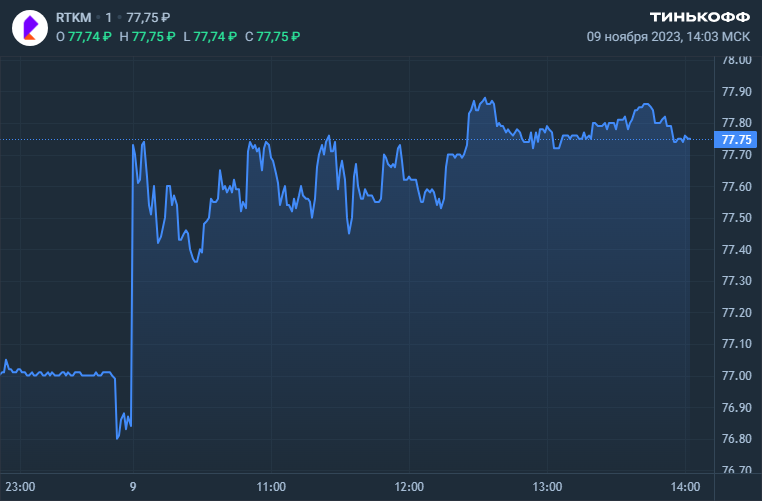Click the 12:00 time axis label

[x=409, y=487]
